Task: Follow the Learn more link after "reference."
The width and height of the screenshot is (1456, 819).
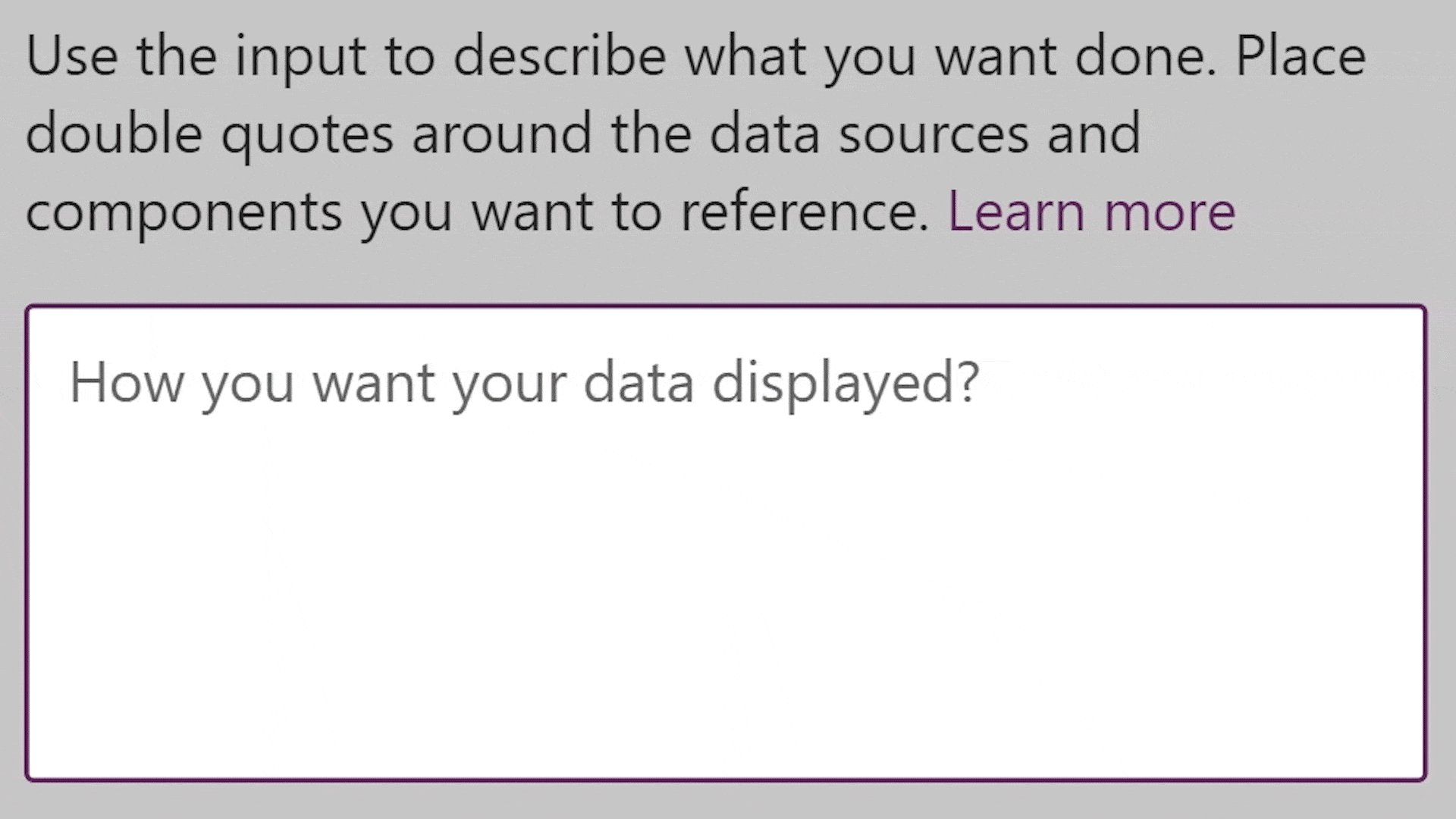Action: (x=1091, y=211)
